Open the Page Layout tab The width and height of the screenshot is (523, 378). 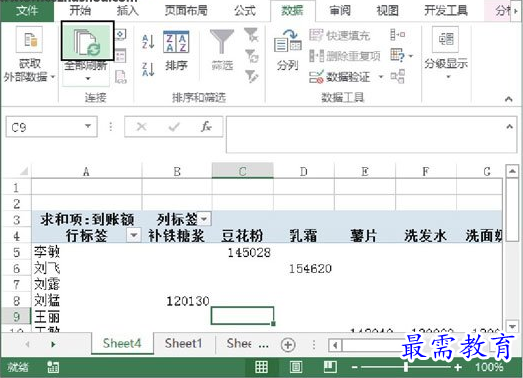(186, 10)
